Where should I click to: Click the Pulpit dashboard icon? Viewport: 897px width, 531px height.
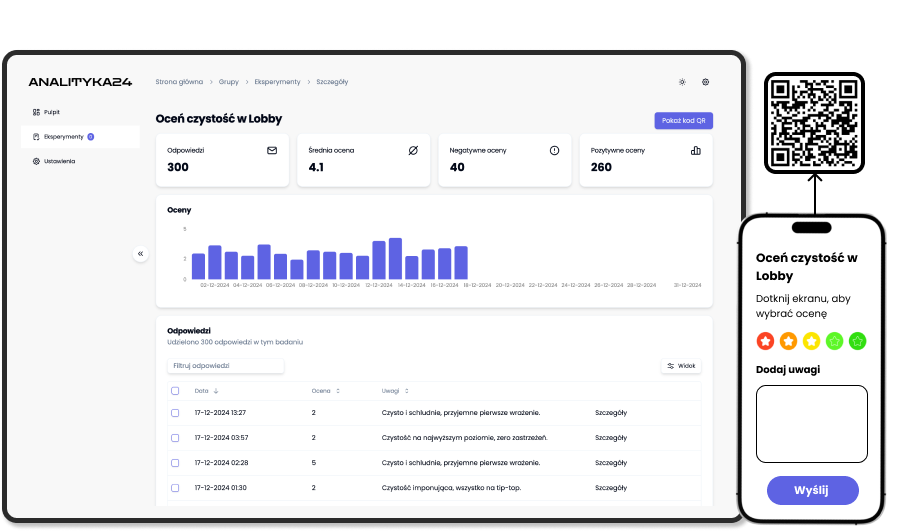(x=36, y=112)
